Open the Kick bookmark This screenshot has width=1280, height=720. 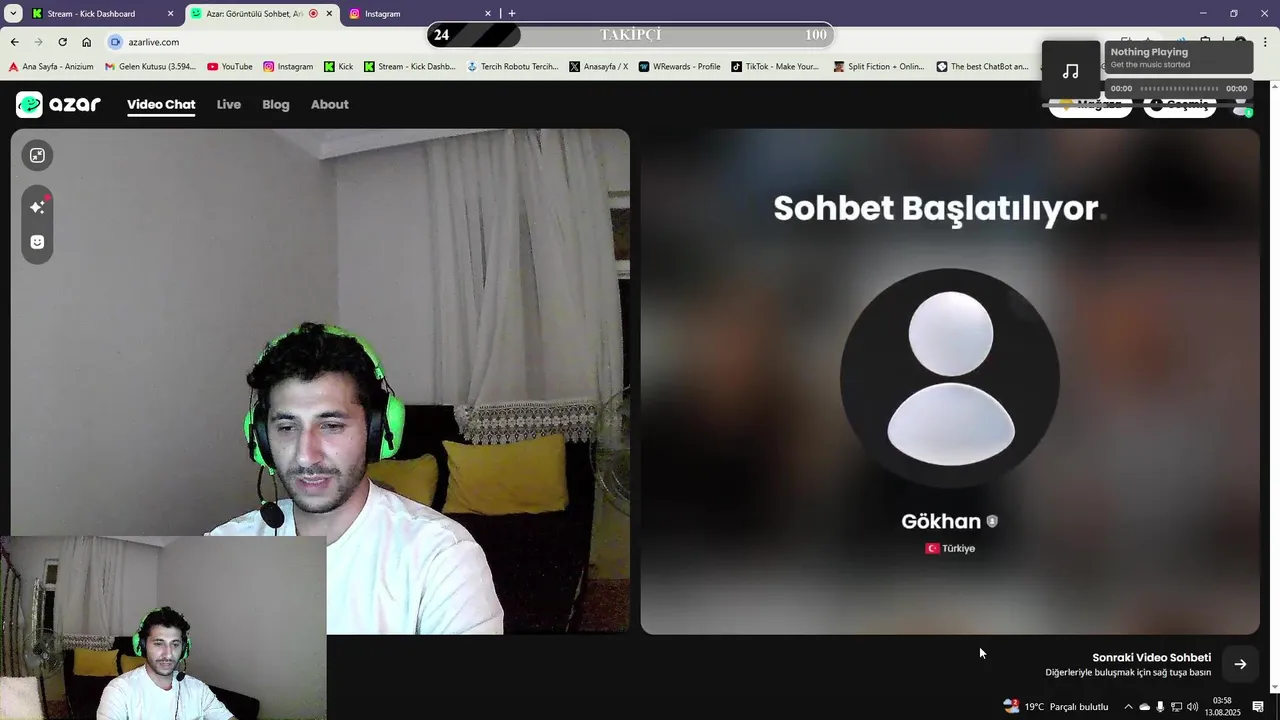[339, 67]
